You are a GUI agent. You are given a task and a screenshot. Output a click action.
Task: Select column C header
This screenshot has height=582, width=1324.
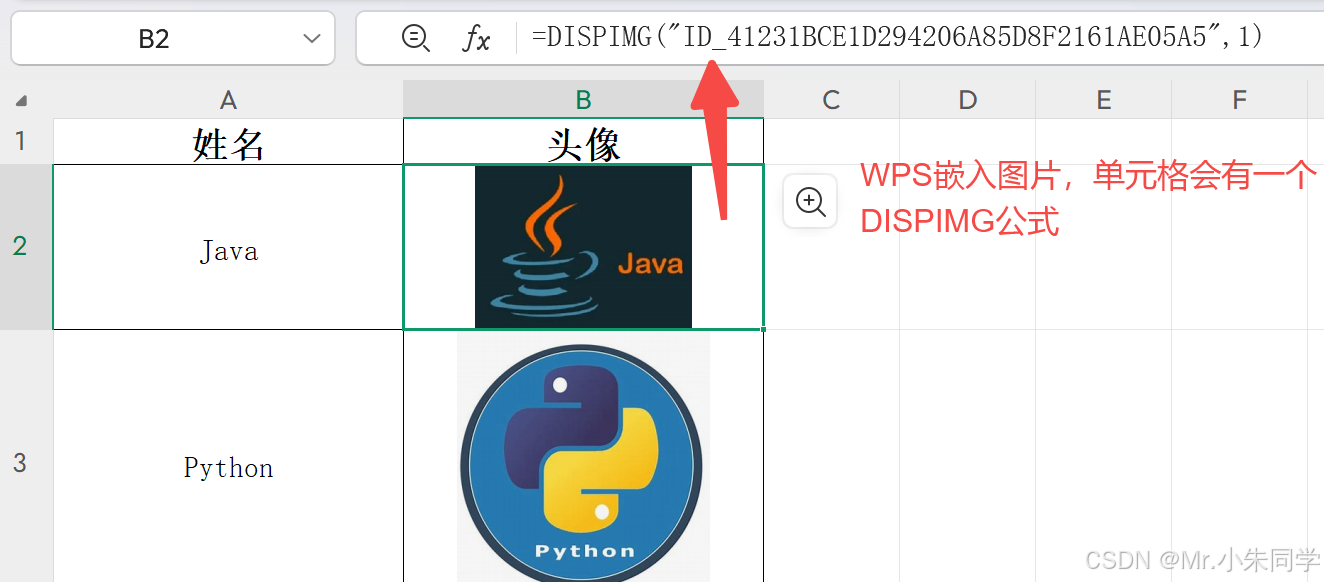tap(831, 99)
